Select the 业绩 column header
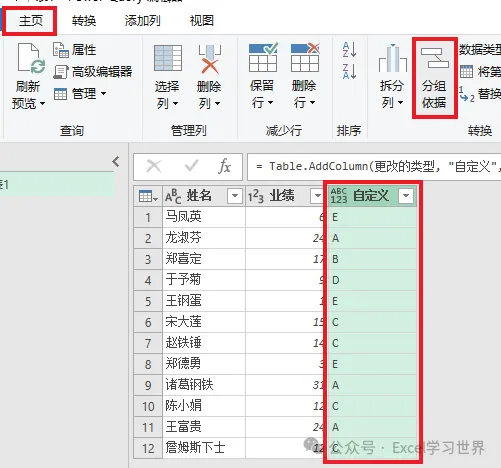The height and width of the screenshot is (468, 501). click(285, 196)
